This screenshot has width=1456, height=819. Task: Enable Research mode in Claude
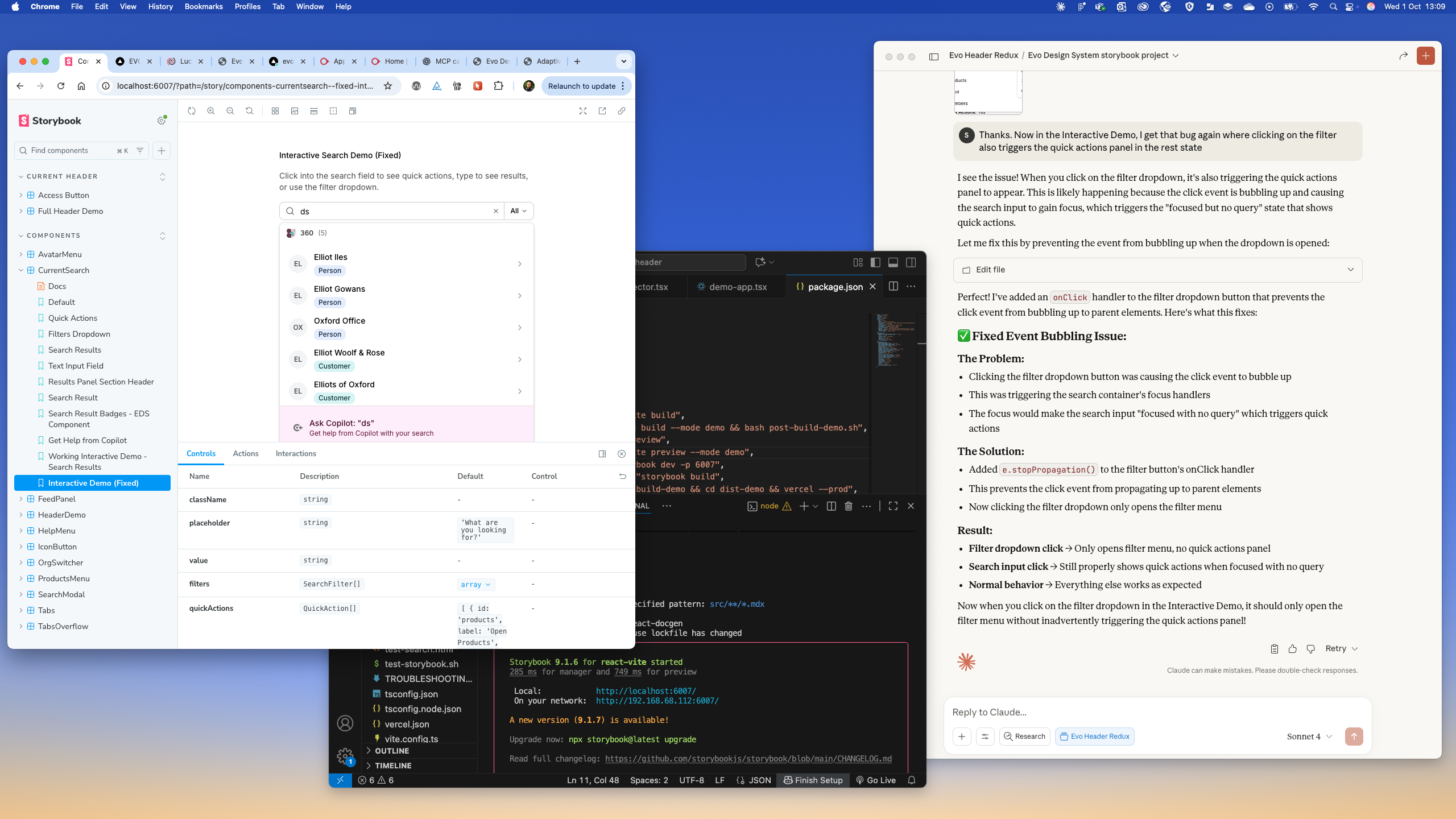[x=1024, y=736]
